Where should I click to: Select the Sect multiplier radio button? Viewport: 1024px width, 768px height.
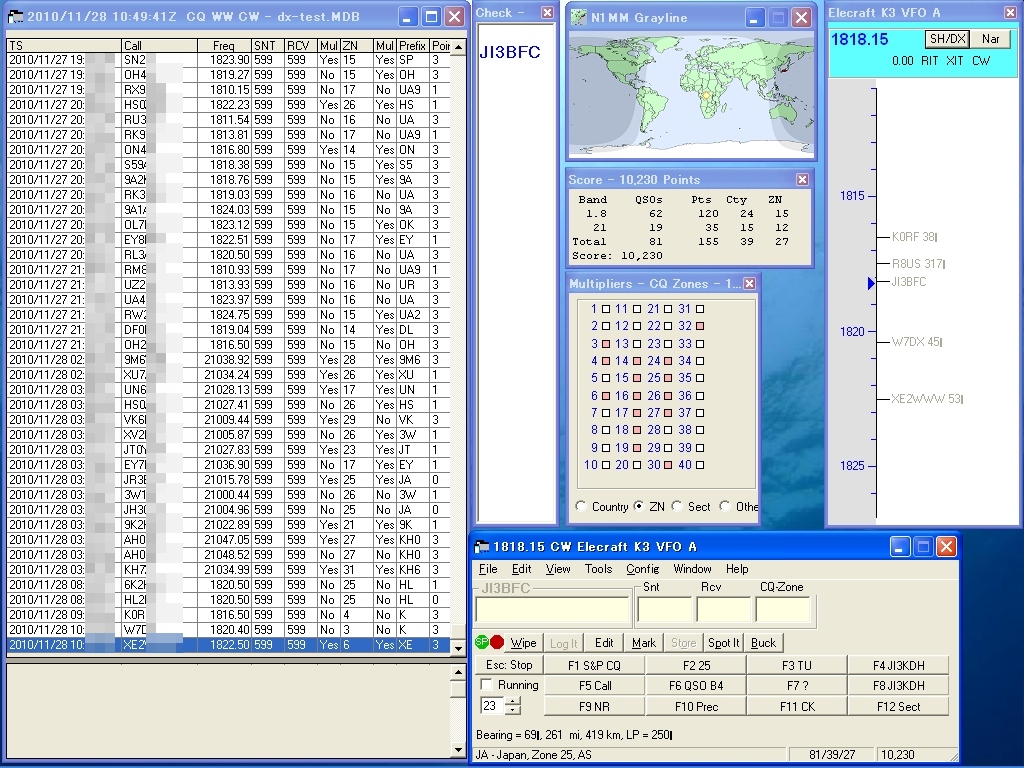tap(677, 507)
